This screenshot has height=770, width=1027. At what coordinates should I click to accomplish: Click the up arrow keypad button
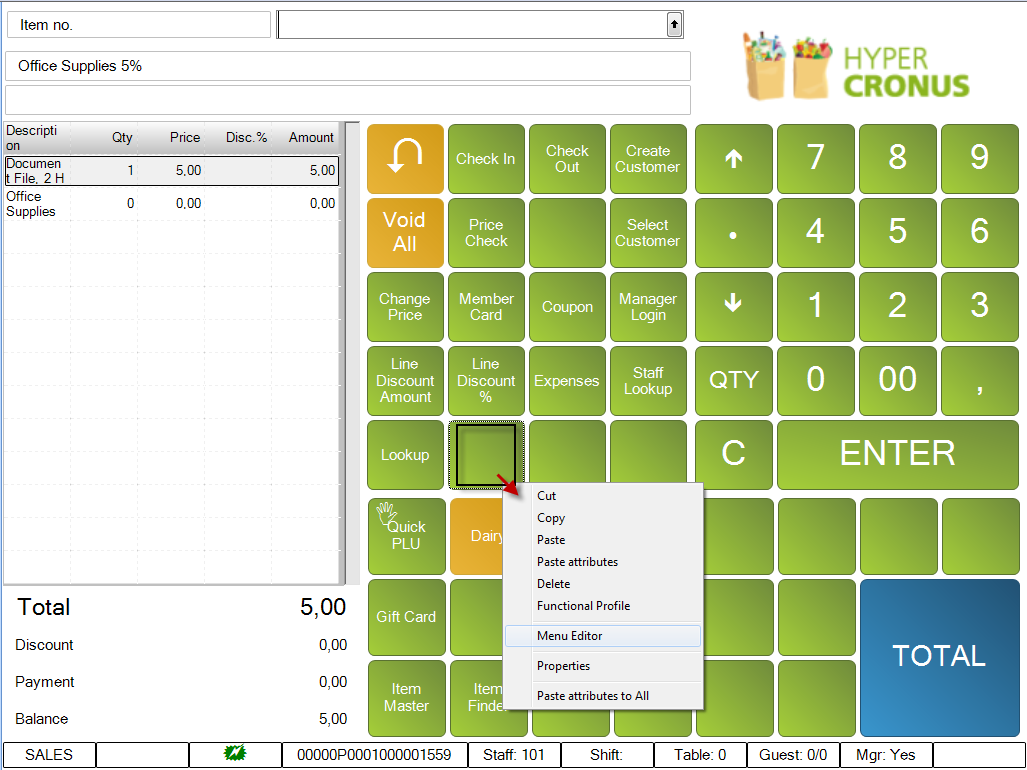(734, 159)
